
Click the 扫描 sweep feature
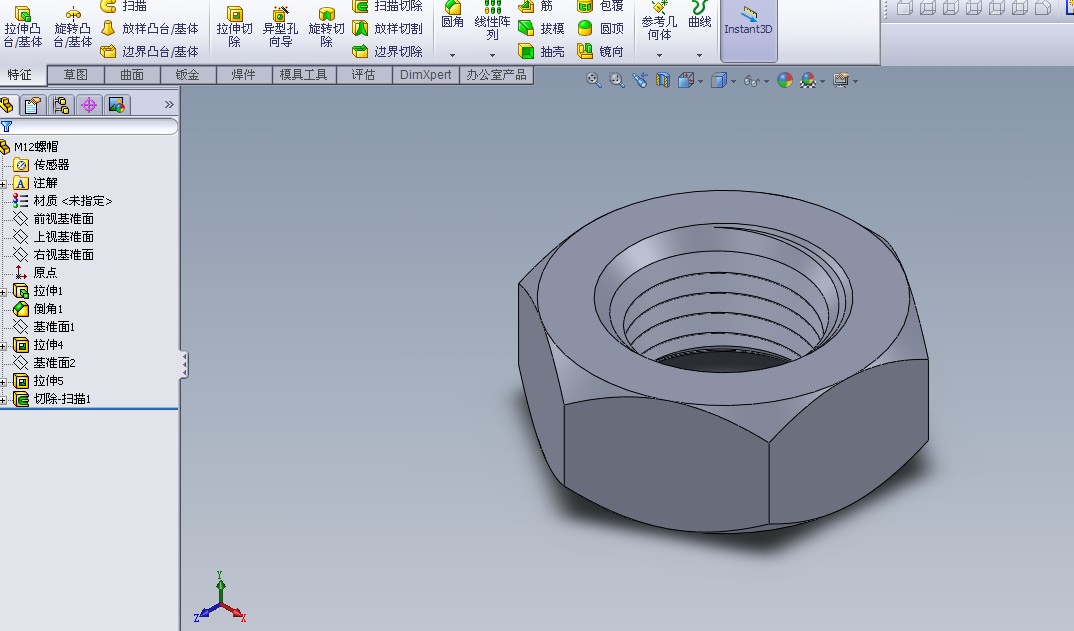123,6
